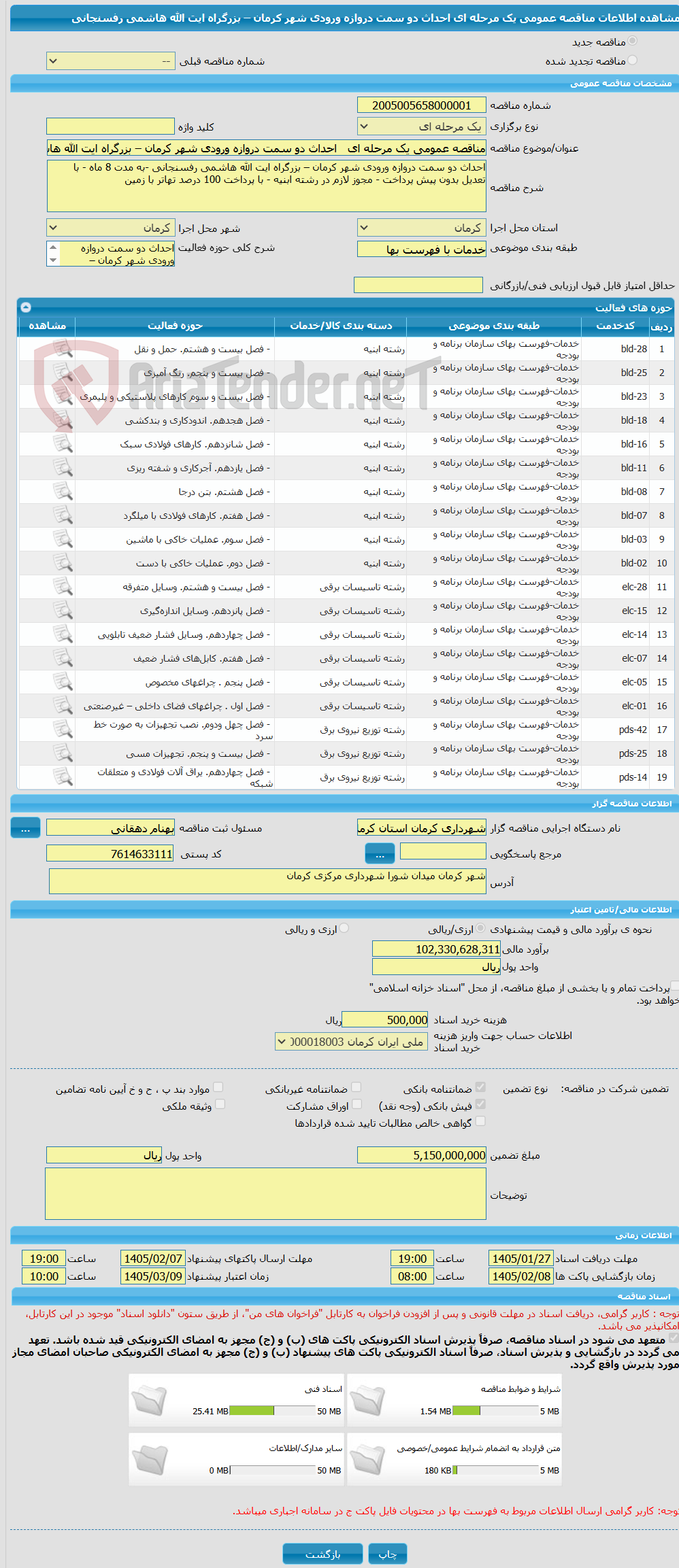Open view icon for row elc-07
679x1568 pixels.
[x=63, y=658]
